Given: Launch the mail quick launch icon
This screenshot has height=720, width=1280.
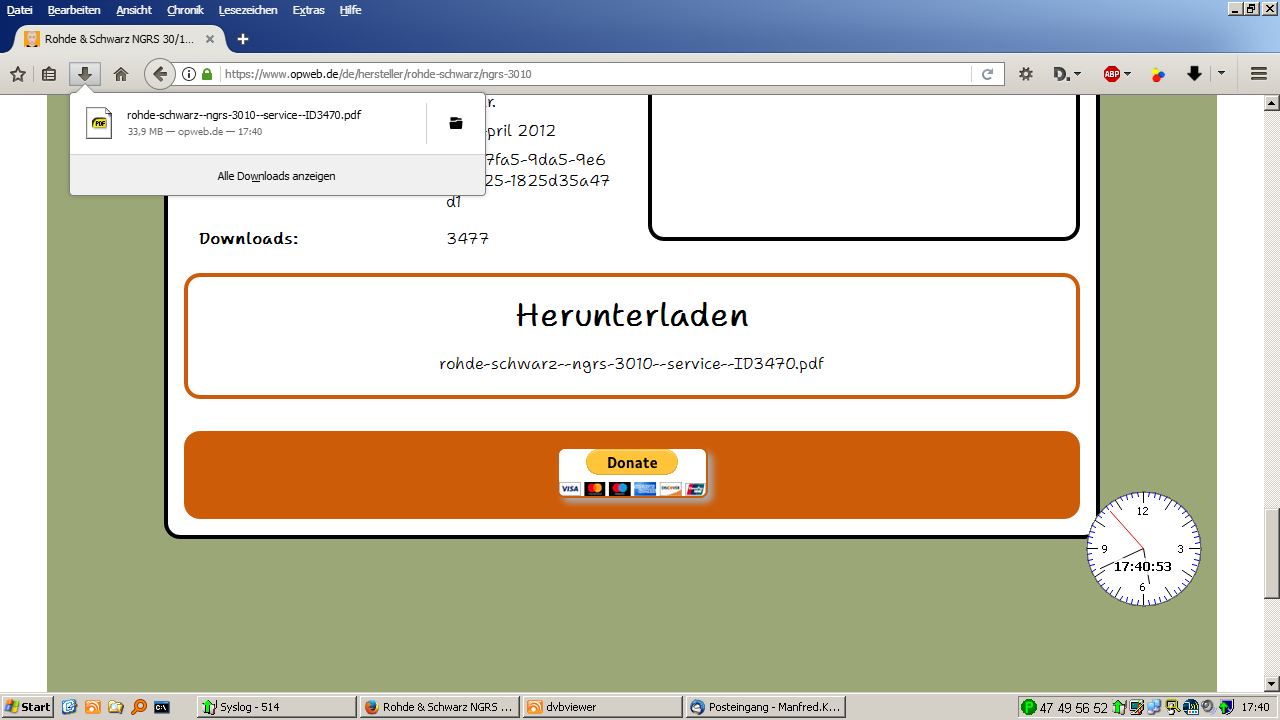Looking at the screenshot, I should click(69, 707).
